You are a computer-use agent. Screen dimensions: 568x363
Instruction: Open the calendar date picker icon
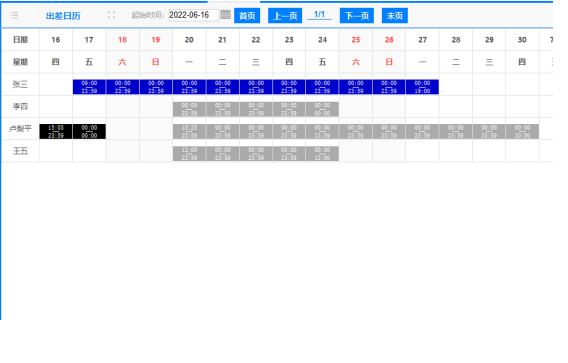(225, 14)
